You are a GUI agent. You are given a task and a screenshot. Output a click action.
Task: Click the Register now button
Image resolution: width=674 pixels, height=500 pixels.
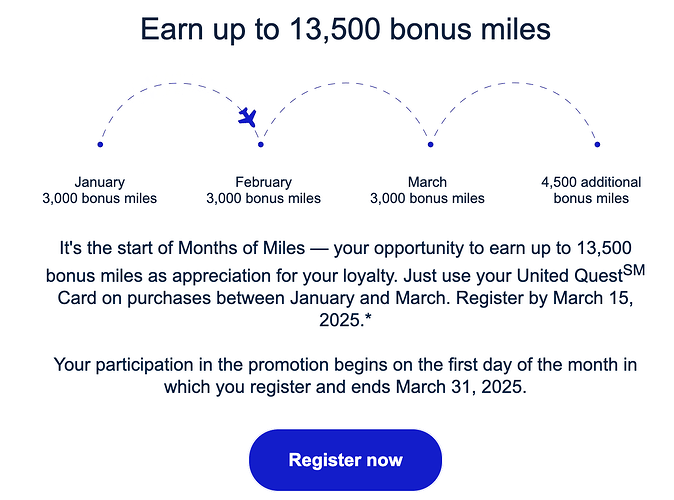tap(345, 460)
